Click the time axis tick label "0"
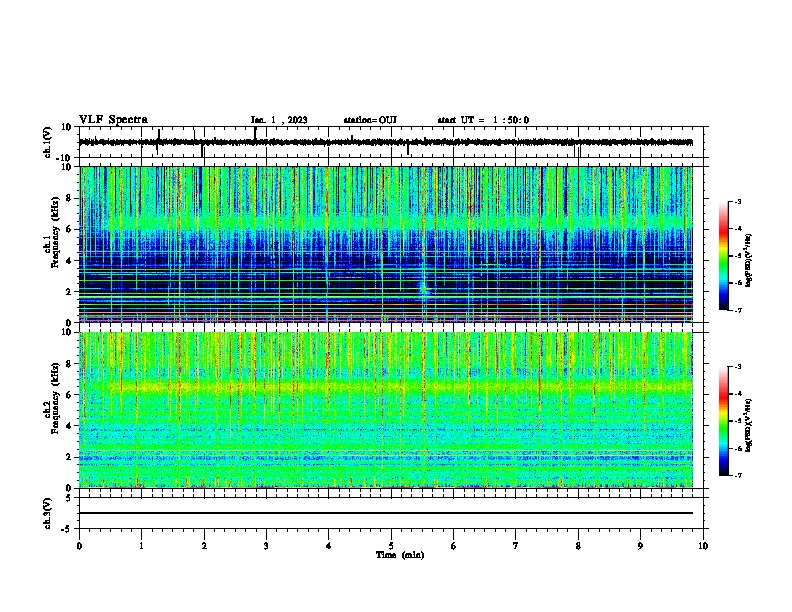Screen dimensions: 792x612 coord(79,546)
